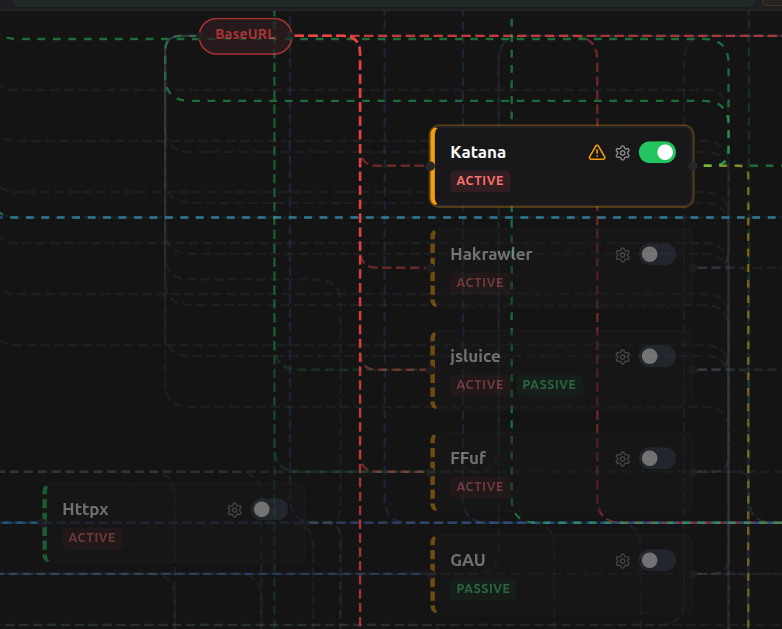
Task: Click Katana node's output connector dot
Action: [x=693, y=166]
